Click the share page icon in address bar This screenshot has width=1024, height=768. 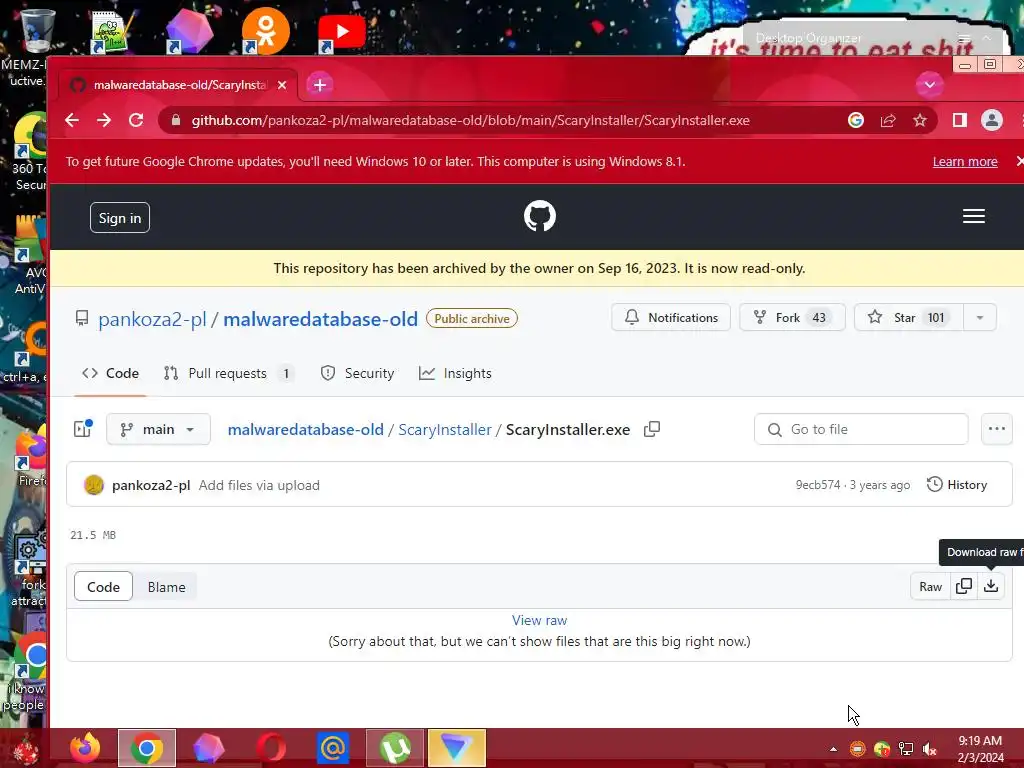[888, 120]
